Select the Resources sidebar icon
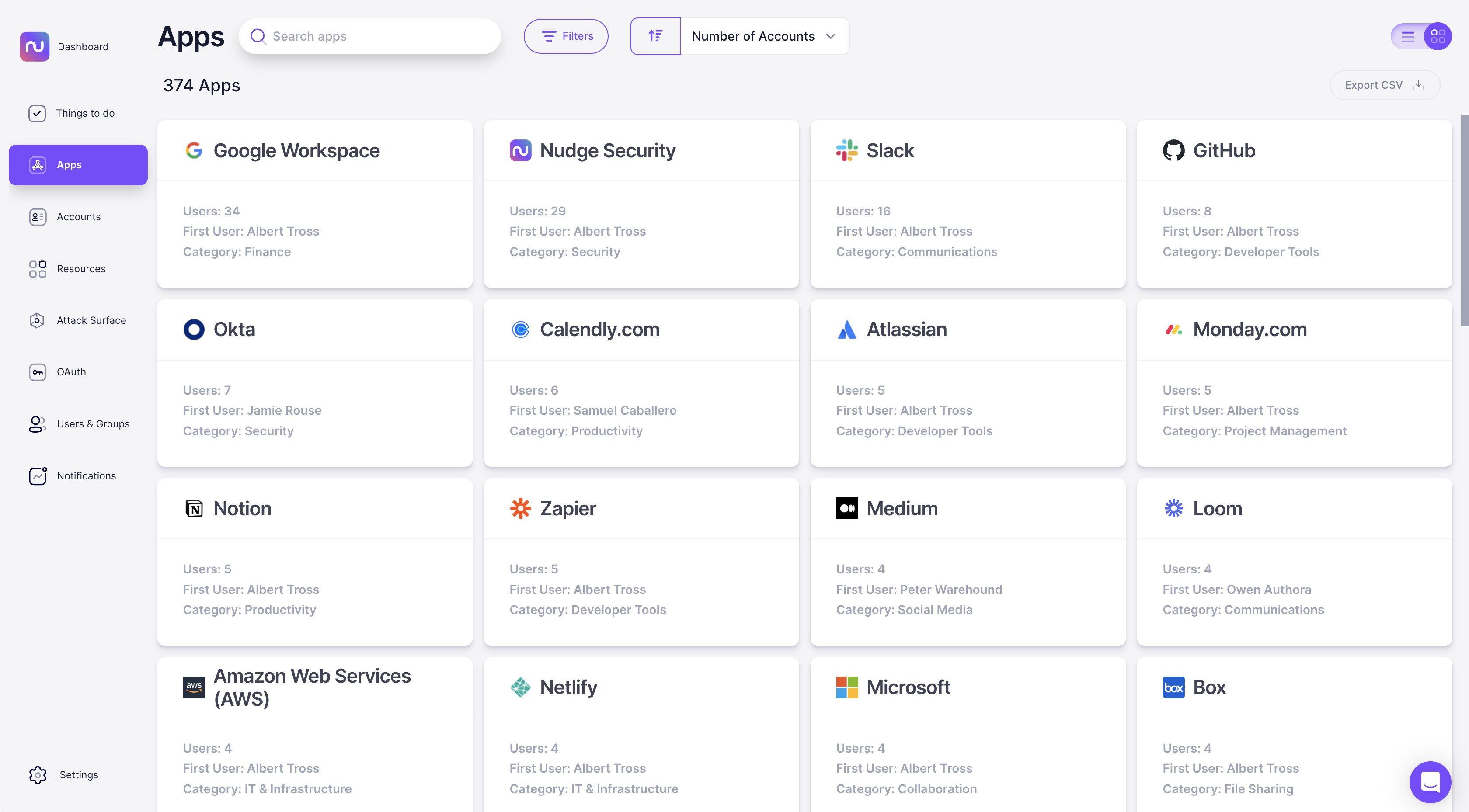 click(36, 269)
